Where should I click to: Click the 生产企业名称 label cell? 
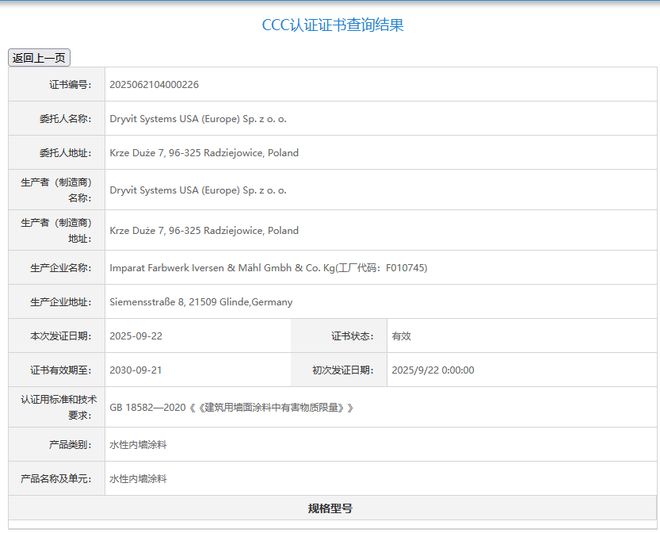[x=56, y=268]
